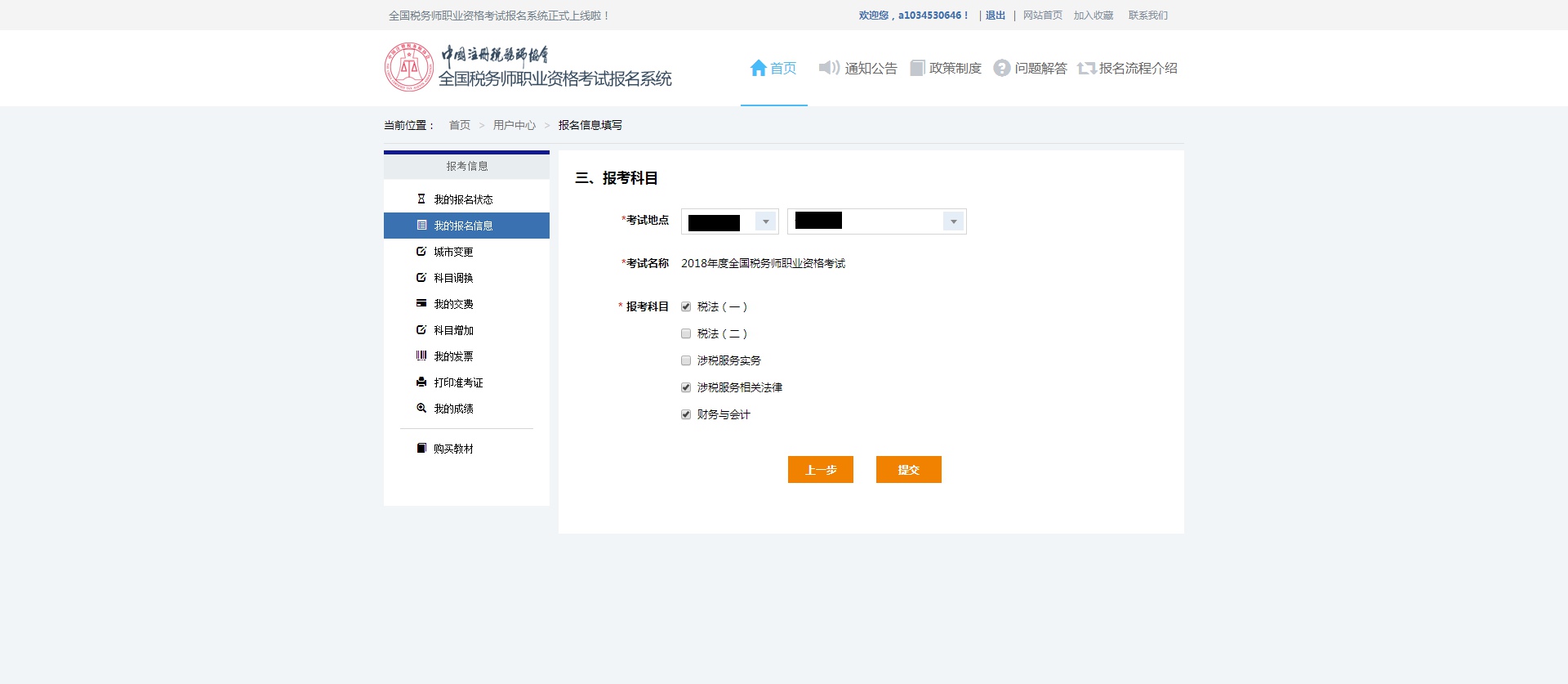Open 报名流程介绍 in the top navigation
Screen dimensions: 1568x684
[1128, 68]
